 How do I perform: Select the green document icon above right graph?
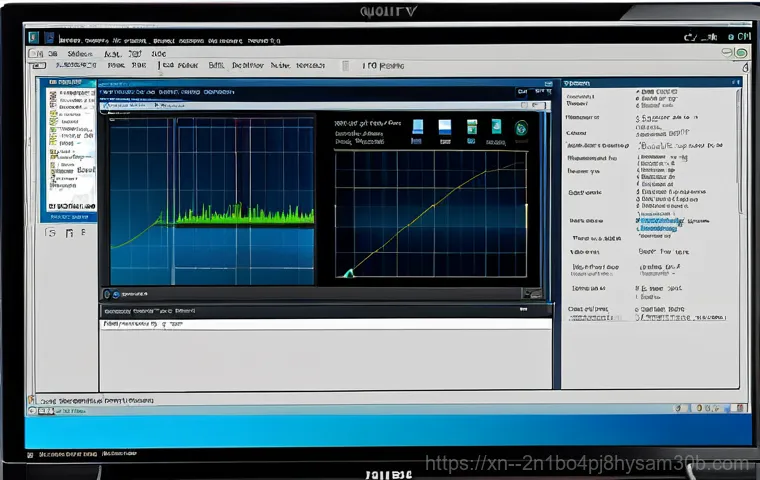click(470, 127)
